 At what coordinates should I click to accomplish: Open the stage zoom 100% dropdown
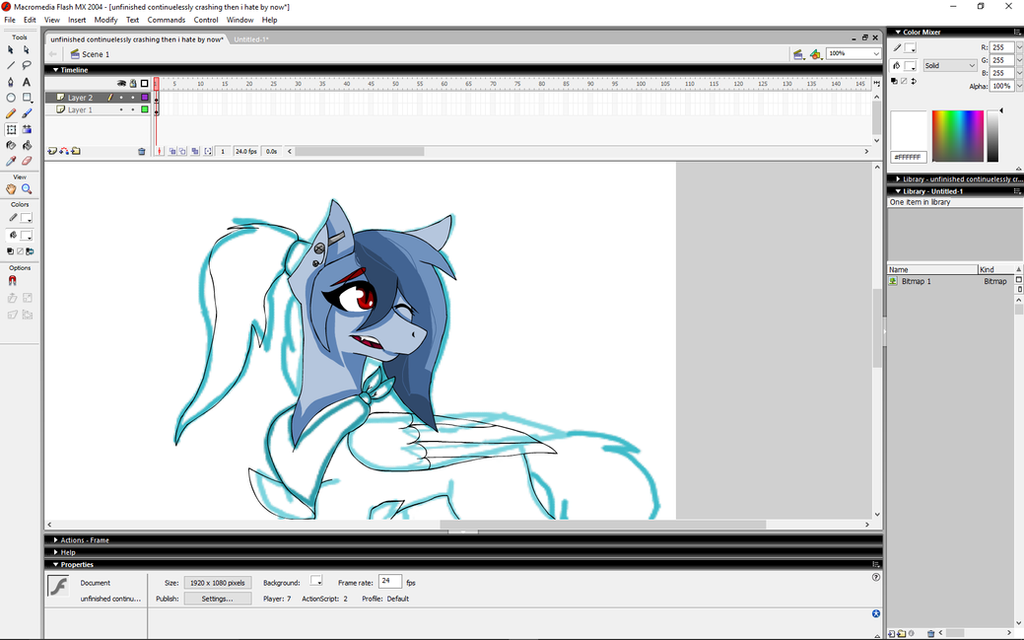pyautogui.click(x=875, y=54)
